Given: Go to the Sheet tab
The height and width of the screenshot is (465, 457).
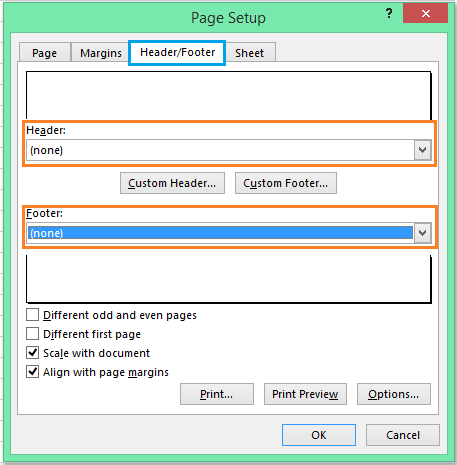Looking at the screenshot, I should (250, 53).
